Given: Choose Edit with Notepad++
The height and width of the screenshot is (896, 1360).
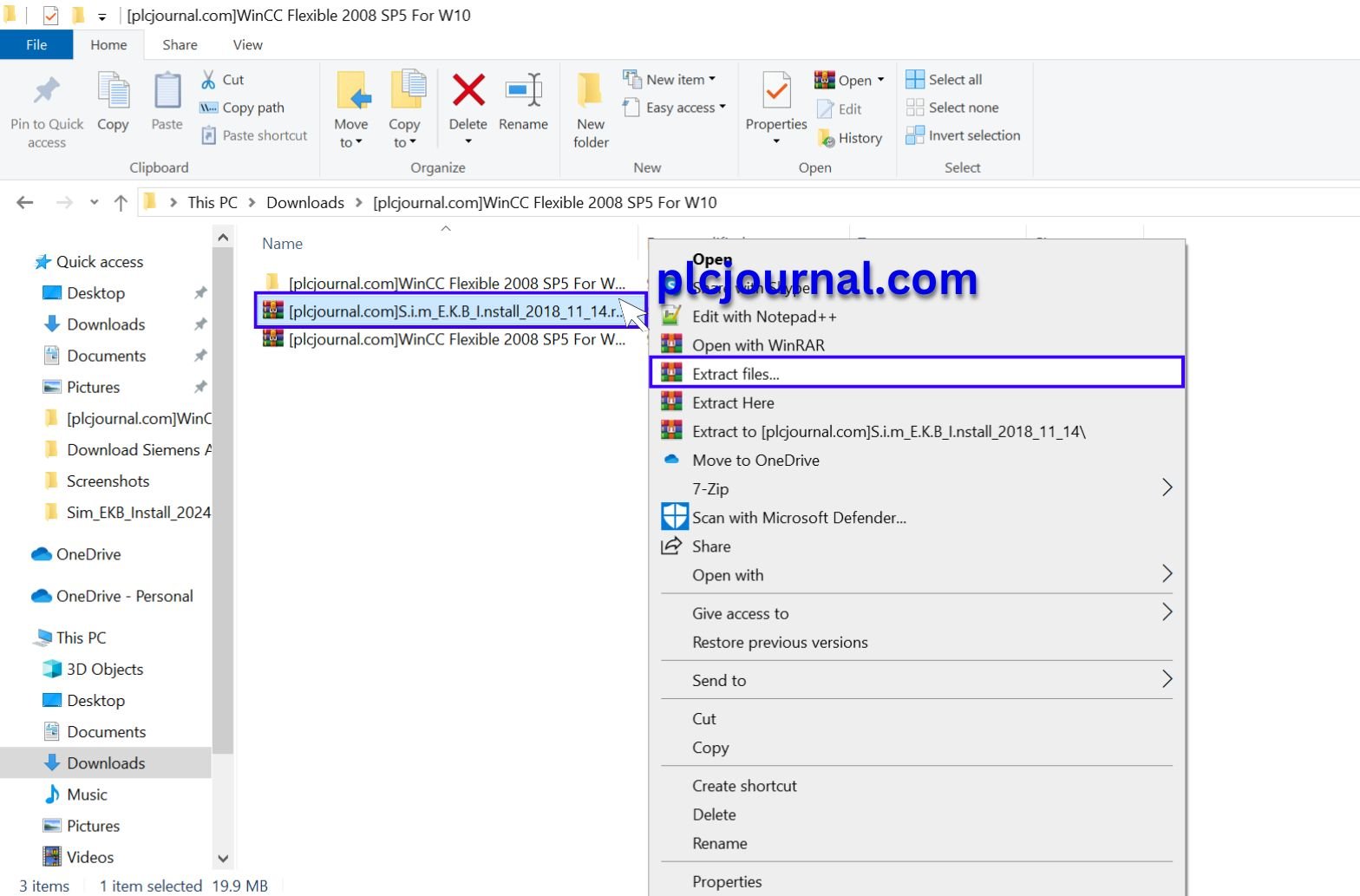Looking at the screenshot, I should (917, 317).
